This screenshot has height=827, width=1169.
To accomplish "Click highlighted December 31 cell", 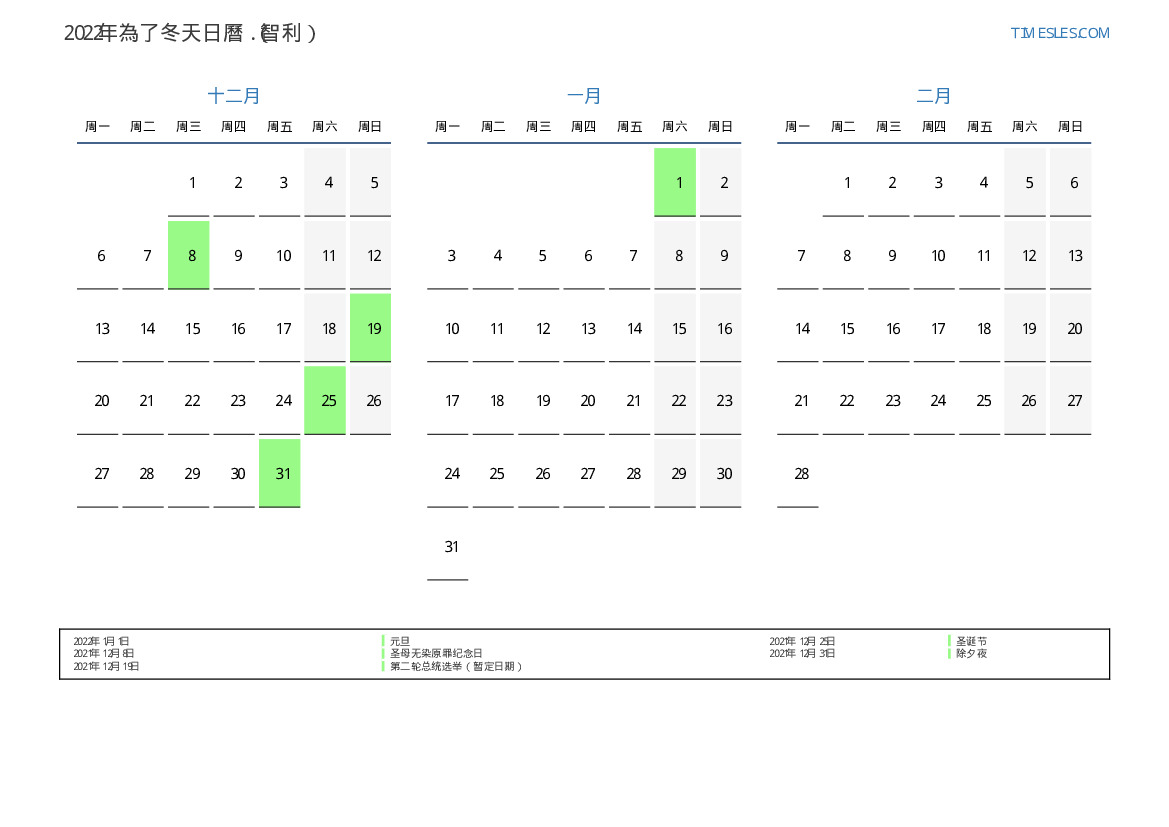I will click(280, 474).
